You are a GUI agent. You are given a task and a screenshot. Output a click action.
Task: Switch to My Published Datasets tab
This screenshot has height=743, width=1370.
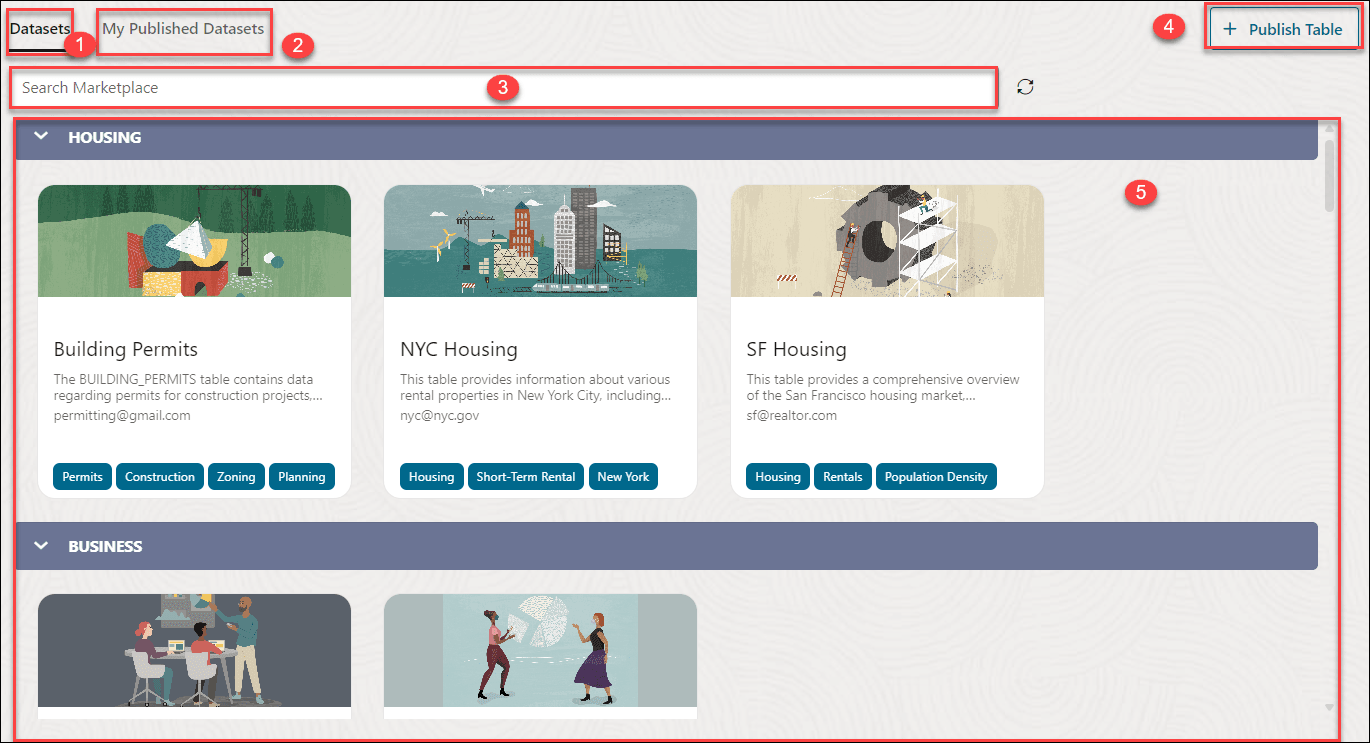[183, 28]
